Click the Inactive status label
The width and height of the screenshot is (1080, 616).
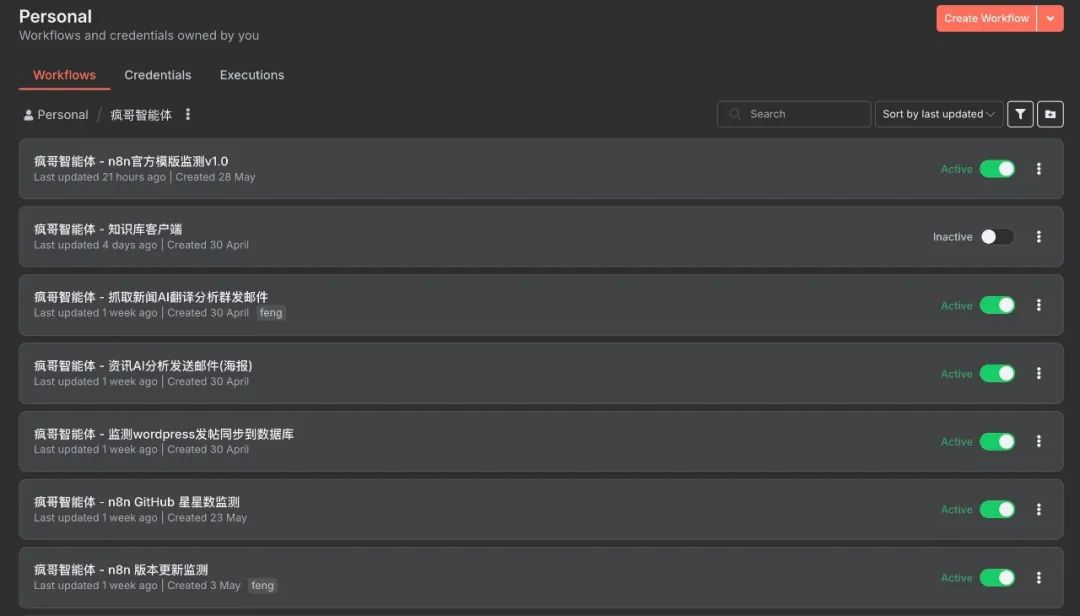point(953,237)
